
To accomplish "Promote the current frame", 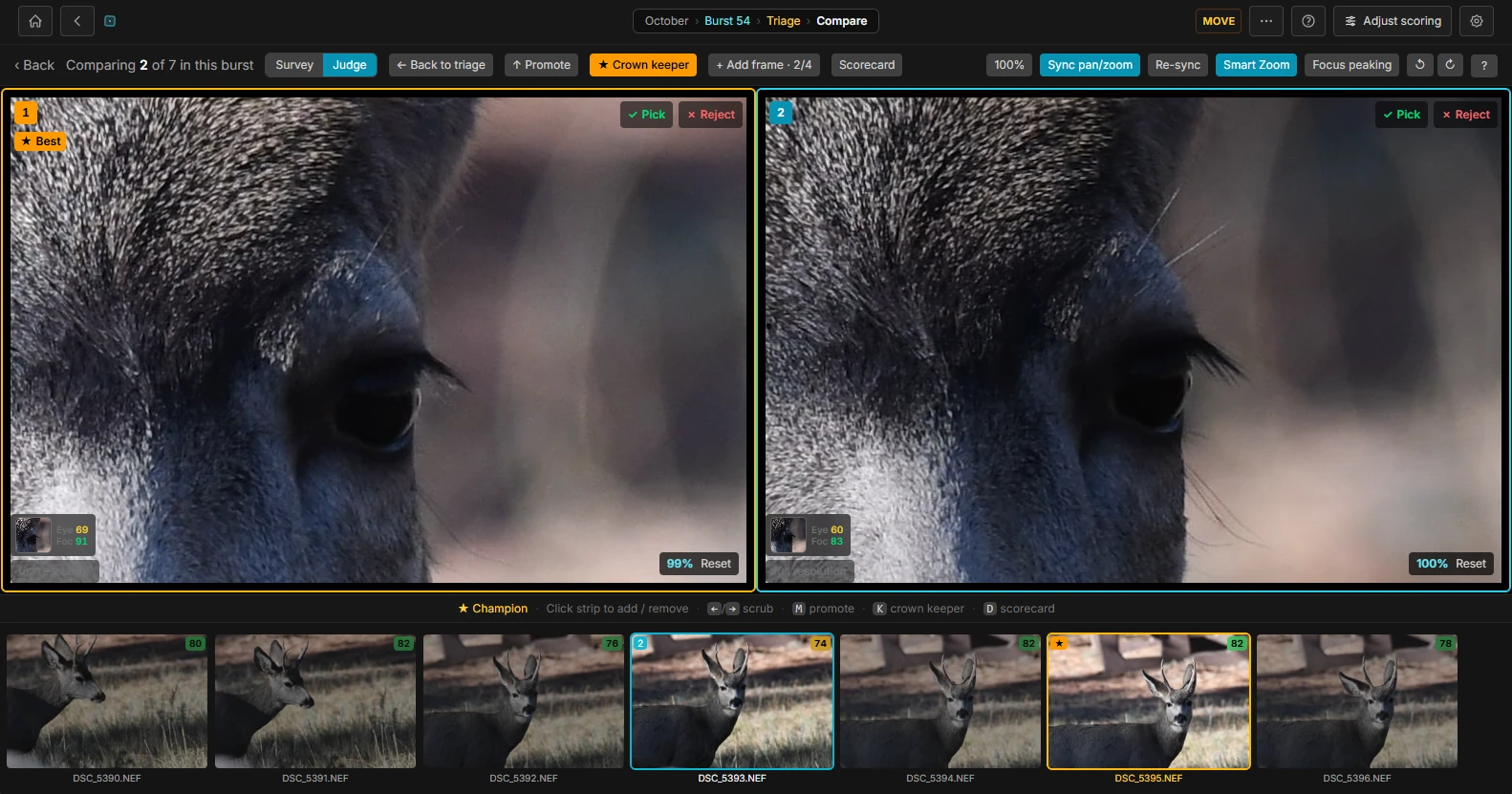I will 541,65.
